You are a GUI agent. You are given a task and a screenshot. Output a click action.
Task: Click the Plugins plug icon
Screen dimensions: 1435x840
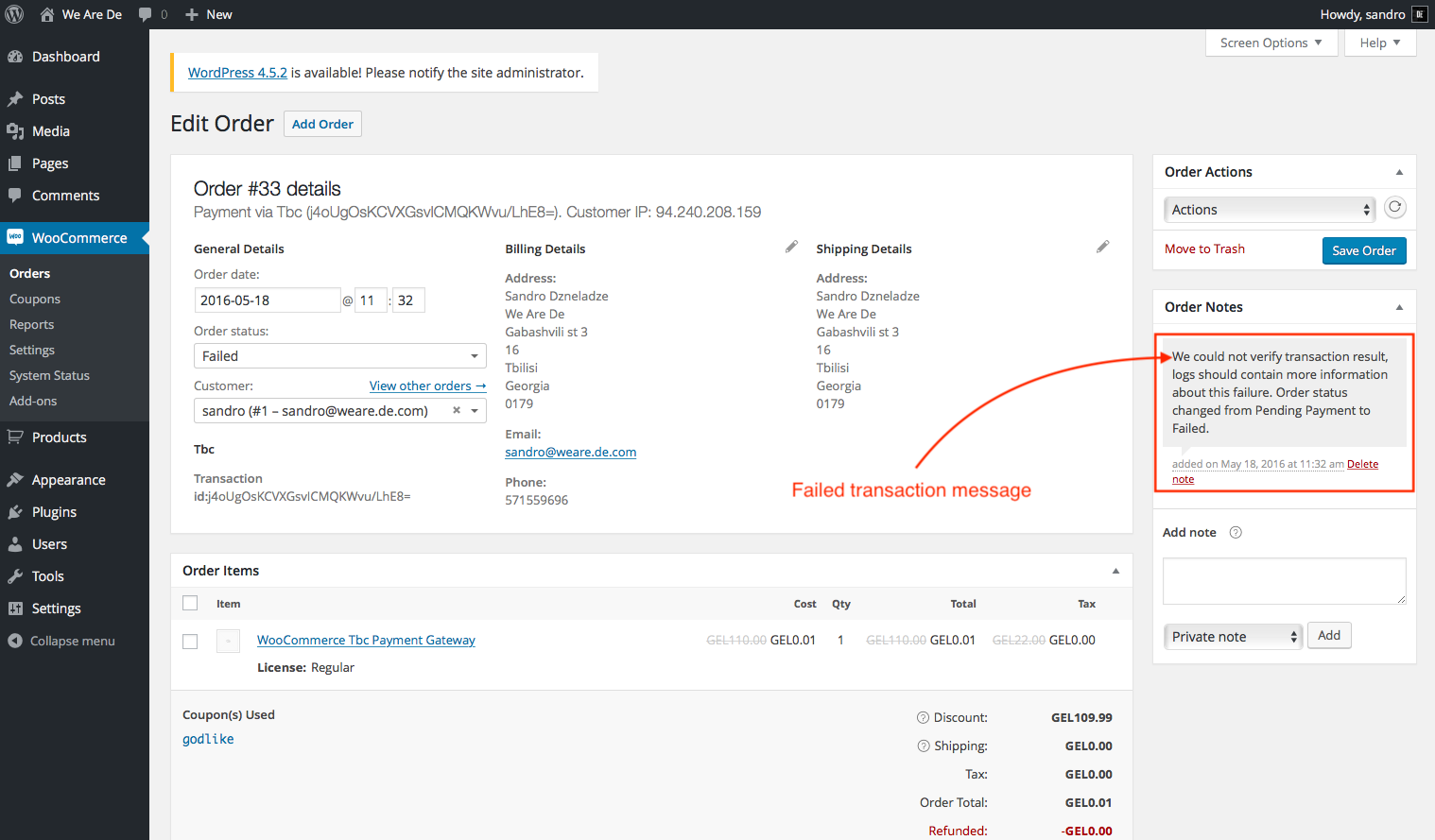tap(15, 512)
